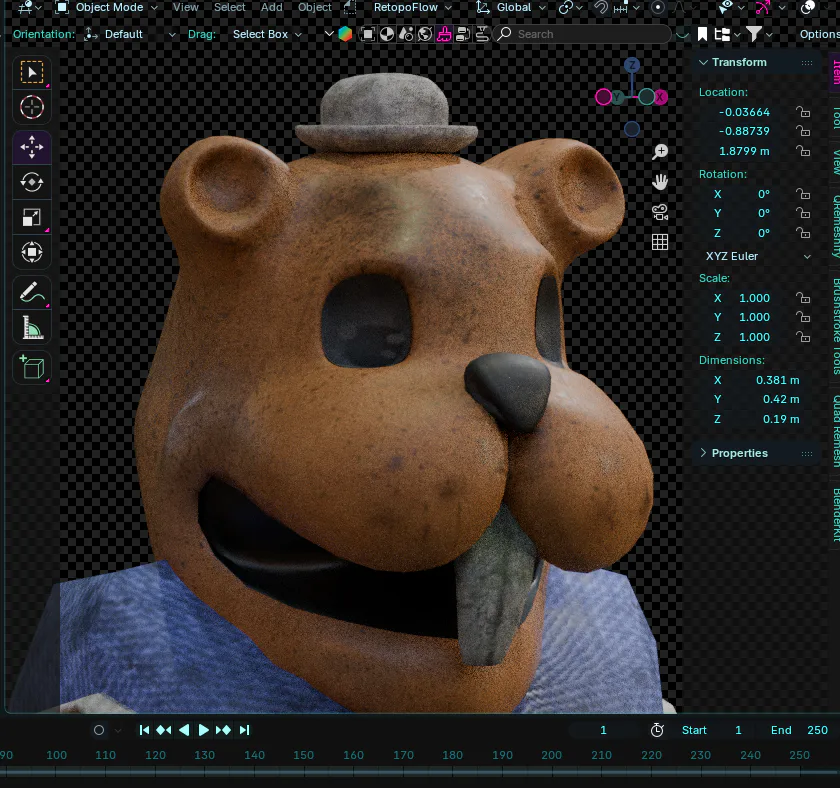Jump to the timeline start frame
Viewport: 840px width, 788px height.
coord(144,730)
